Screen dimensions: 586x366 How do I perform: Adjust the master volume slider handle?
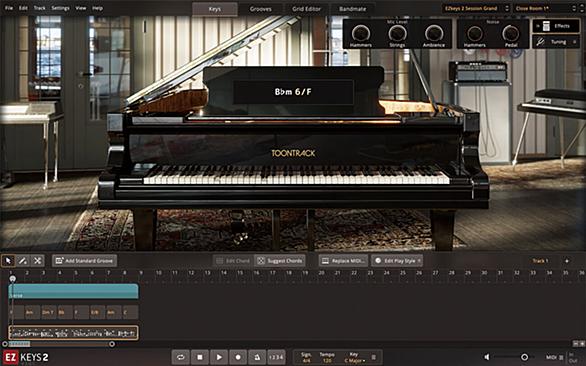coord(524,357)
